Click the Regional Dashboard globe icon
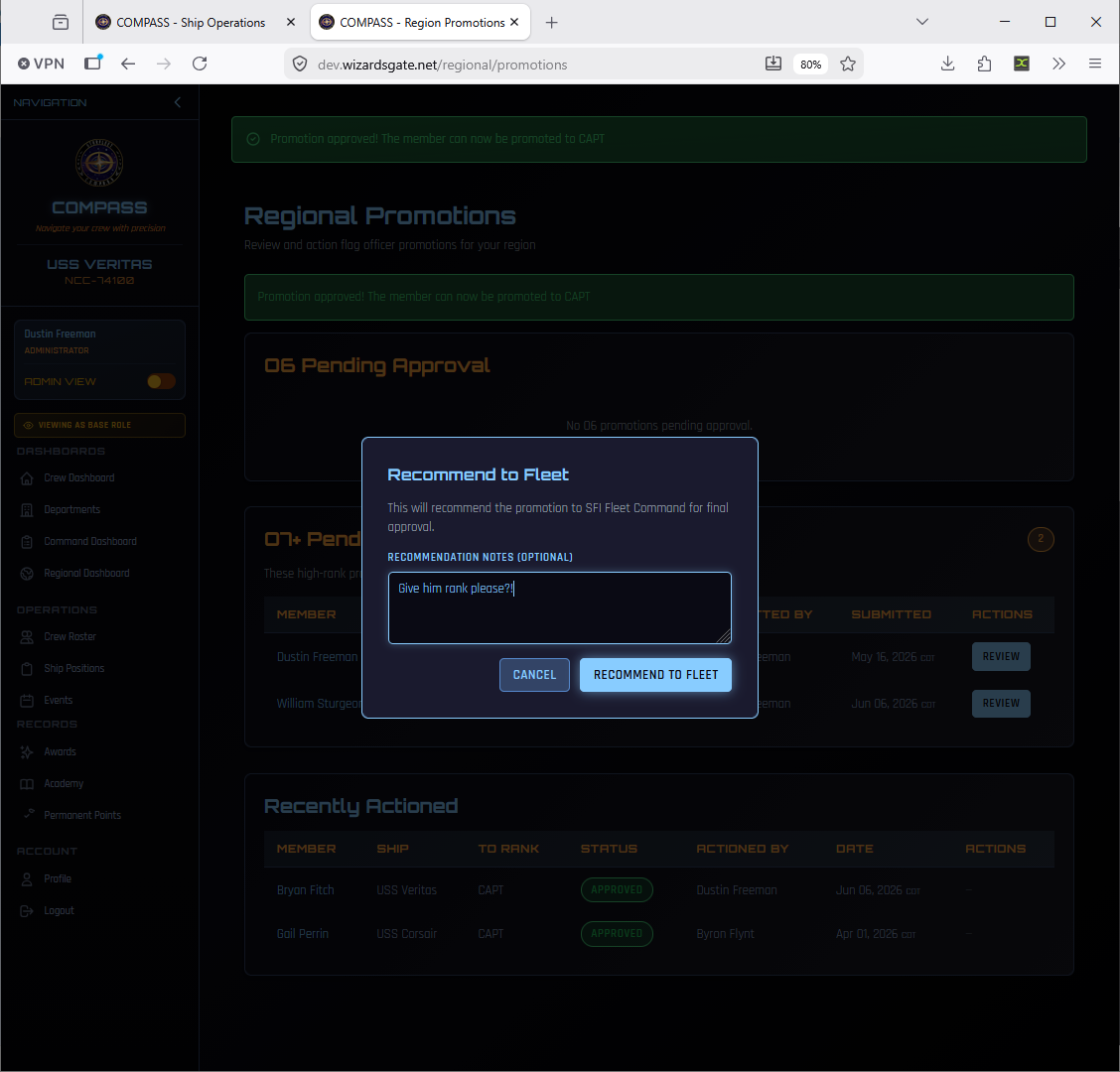The width and height of the screenshot is (1120, 1072). point(27,574)
